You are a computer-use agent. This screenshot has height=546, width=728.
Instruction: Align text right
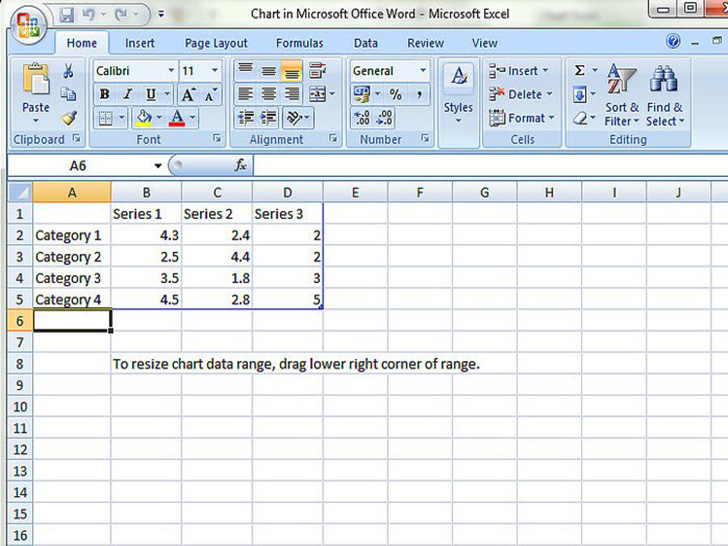tap(292, 94)
